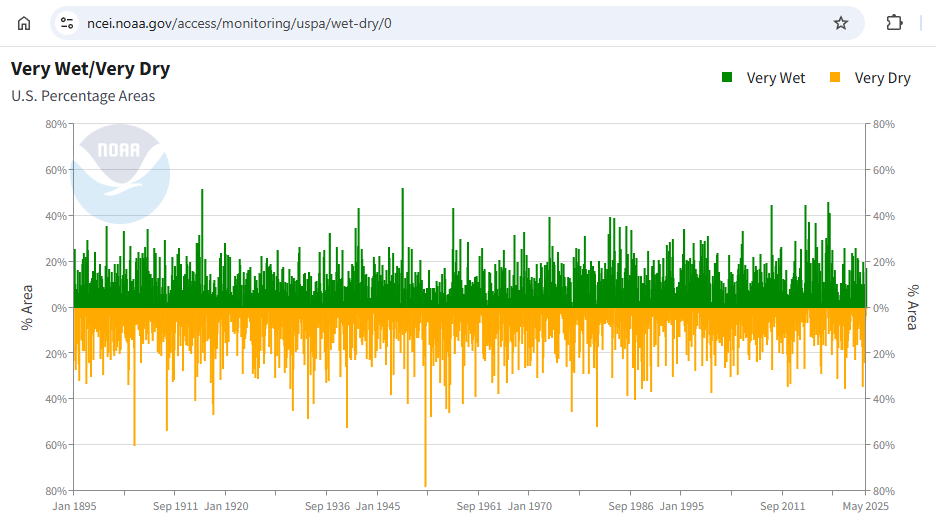936x527 pixels.
Task: Select the U.S. Percentage Areas subtitle
Action: (83, 97)
